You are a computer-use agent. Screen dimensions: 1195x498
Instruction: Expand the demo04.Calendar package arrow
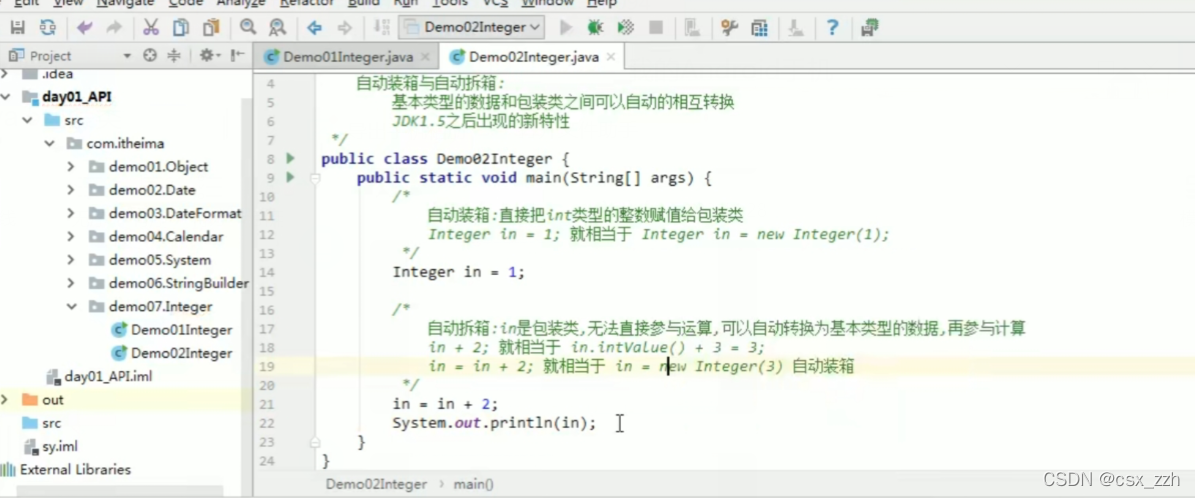[71, 236]
